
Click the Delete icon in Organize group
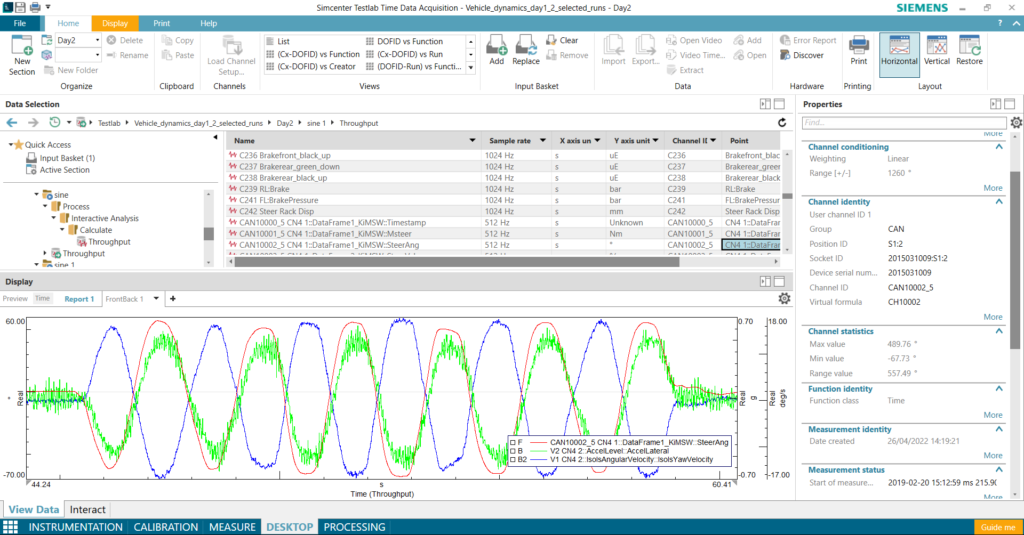tap(112, 40)
